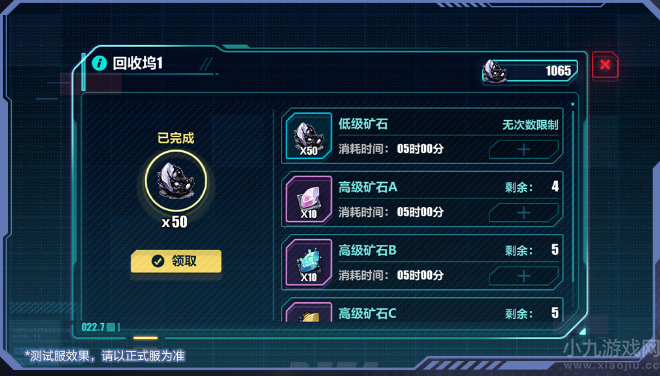The width and height of the screenshot is (660, 376).
Task: Select the 高级矿石C list row
Action: 422,310
